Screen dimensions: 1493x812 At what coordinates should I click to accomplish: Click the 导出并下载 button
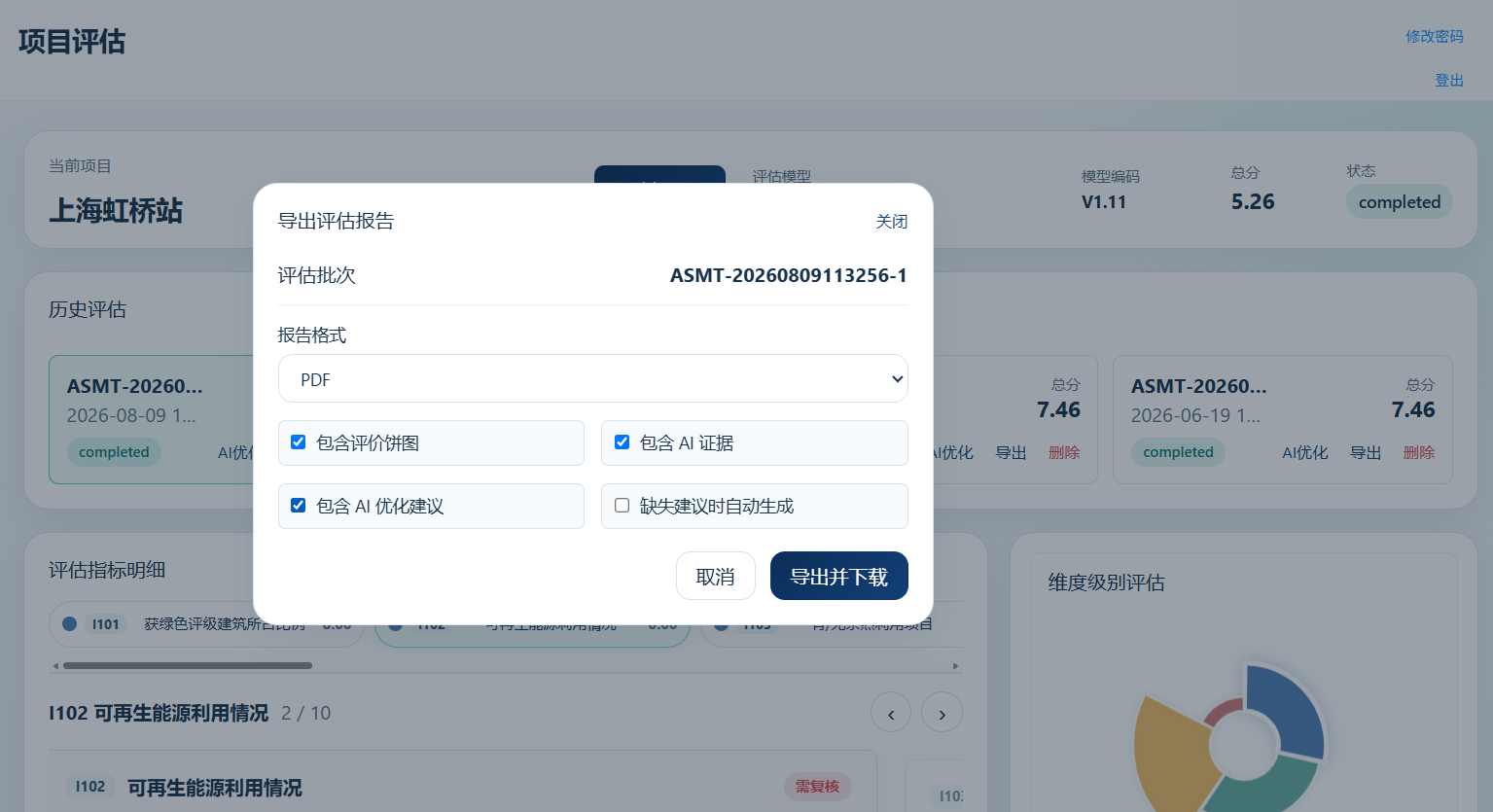point(839,576)
